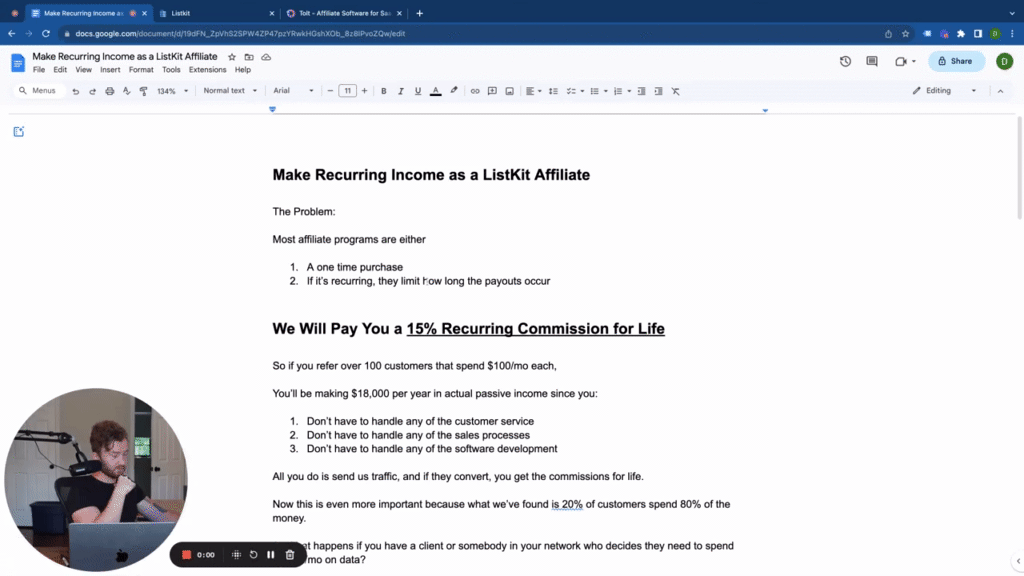Image resolution: width=1024 pixels, height=576 pixels.
Task: Open the Format menu
Action: pos(141,70)
